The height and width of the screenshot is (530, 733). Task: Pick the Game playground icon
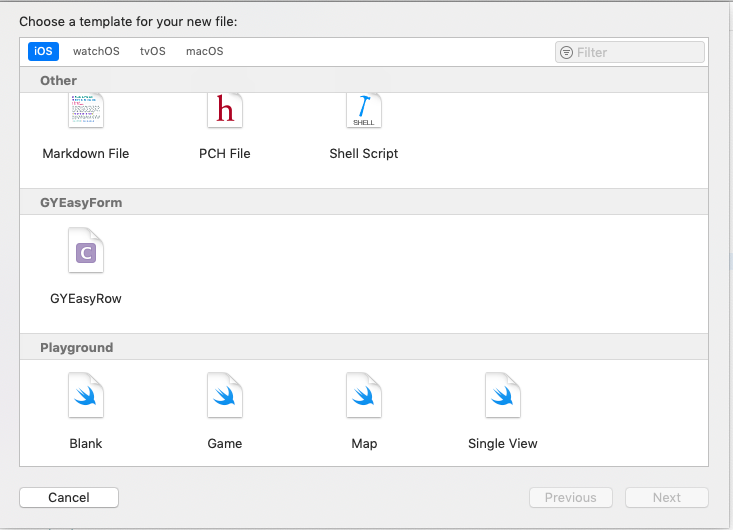pos(225,395)
